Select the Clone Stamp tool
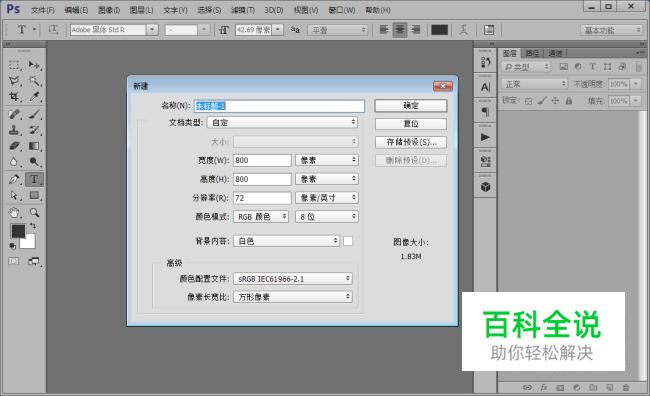 click(14, 130)
